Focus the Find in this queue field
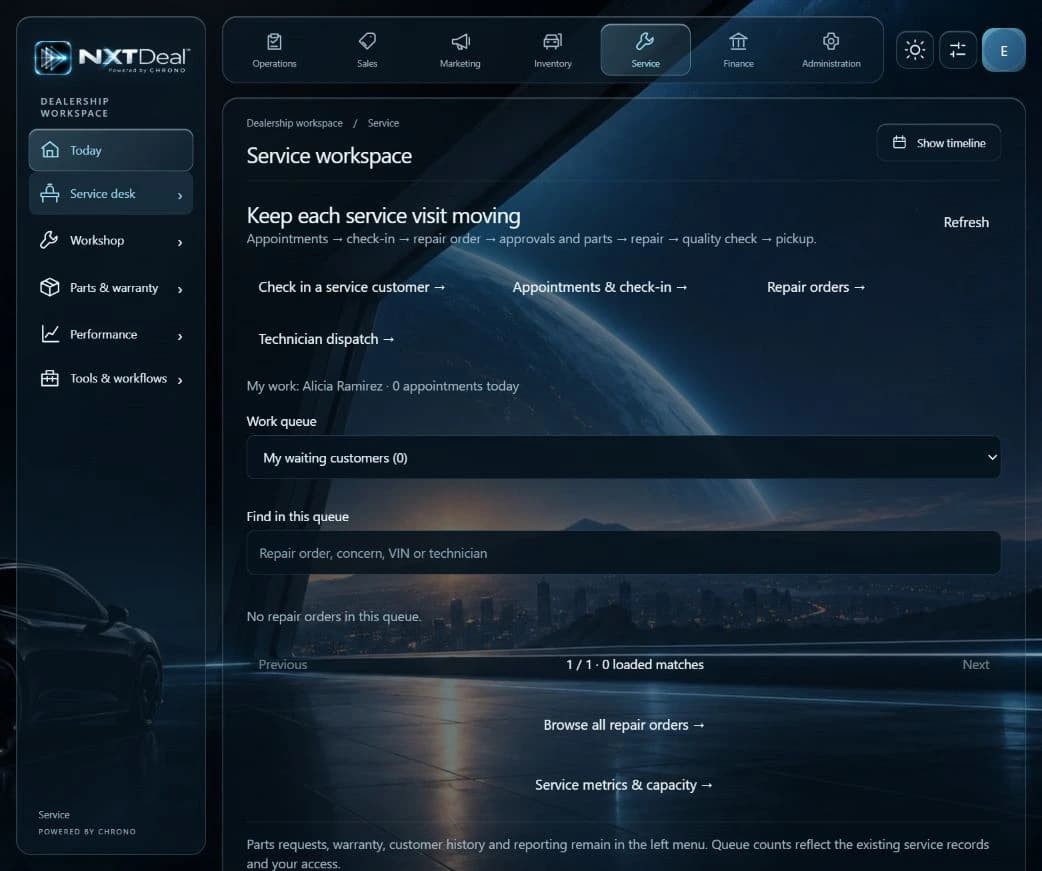The height and width of the screenshot is (871, 1042). point(623,553)
